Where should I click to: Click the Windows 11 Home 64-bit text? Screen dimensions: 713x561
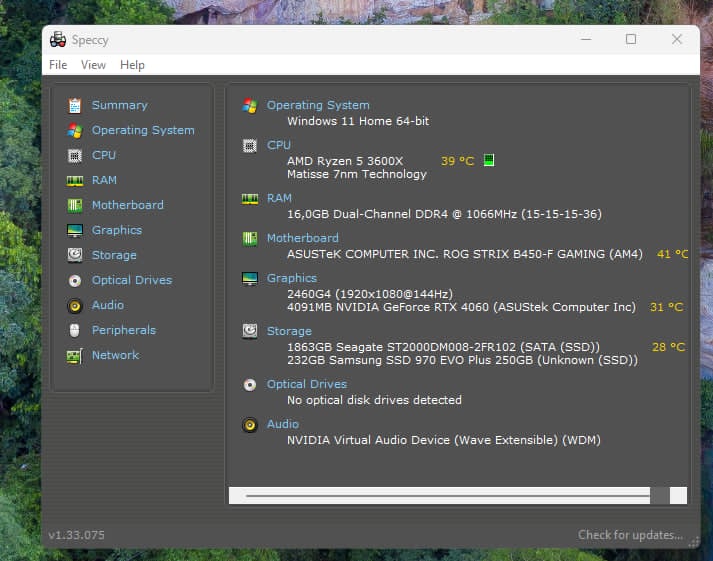pos(358,121)
